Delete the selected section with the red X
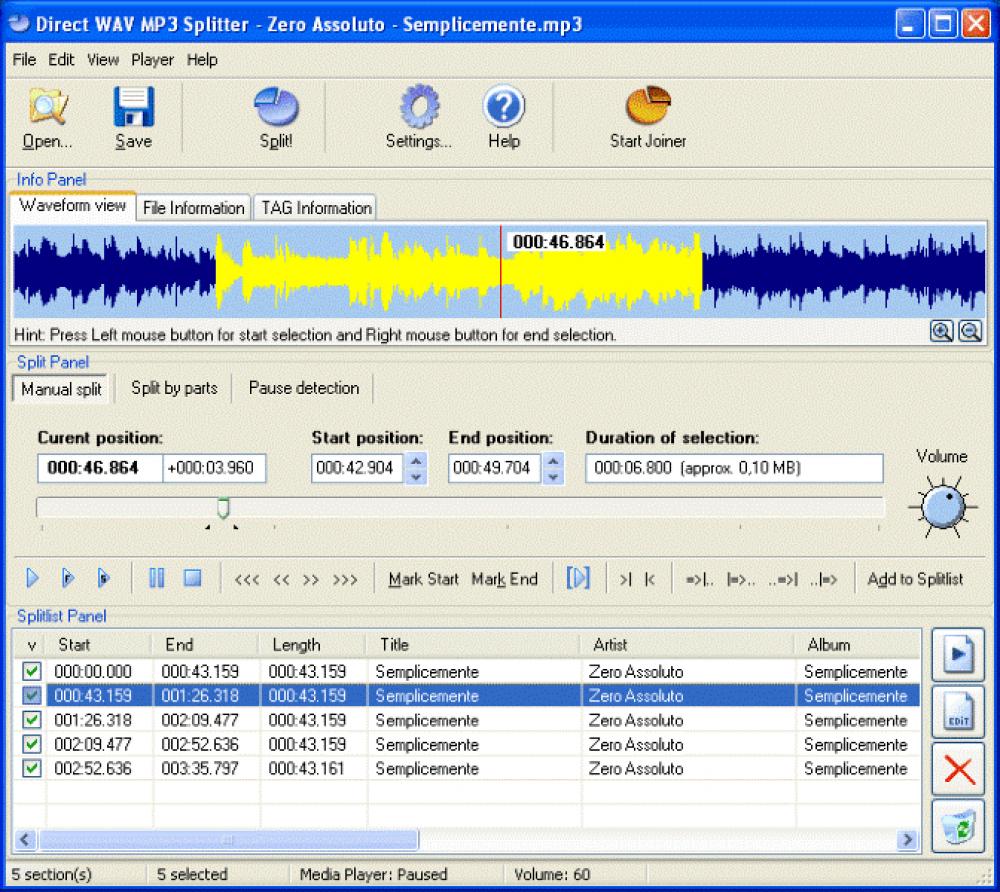The height and width of the screenshot is (892, 1000). [957, 769]
